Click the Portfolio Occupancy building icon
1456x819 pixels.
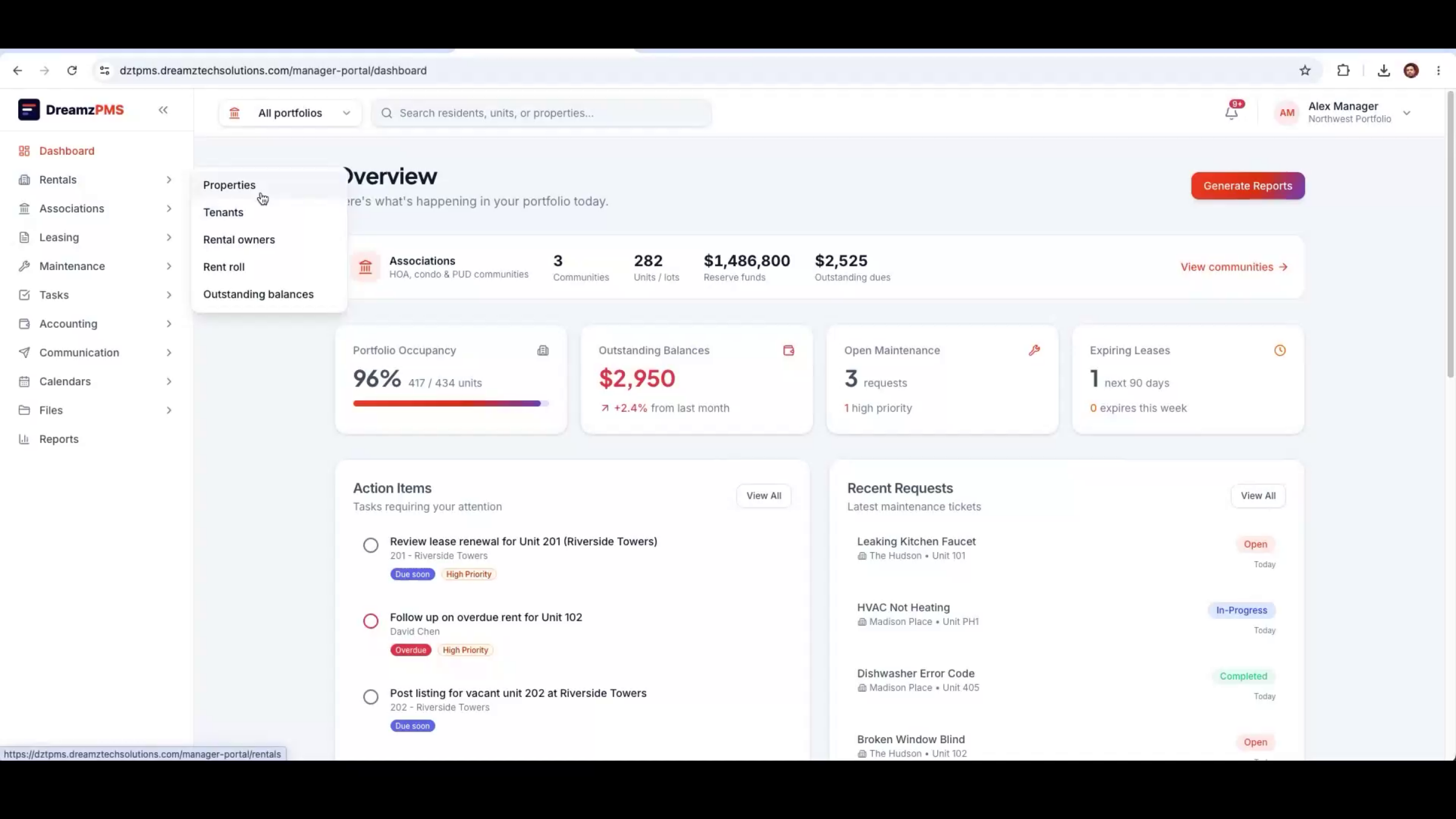click(x=543, y=351)
